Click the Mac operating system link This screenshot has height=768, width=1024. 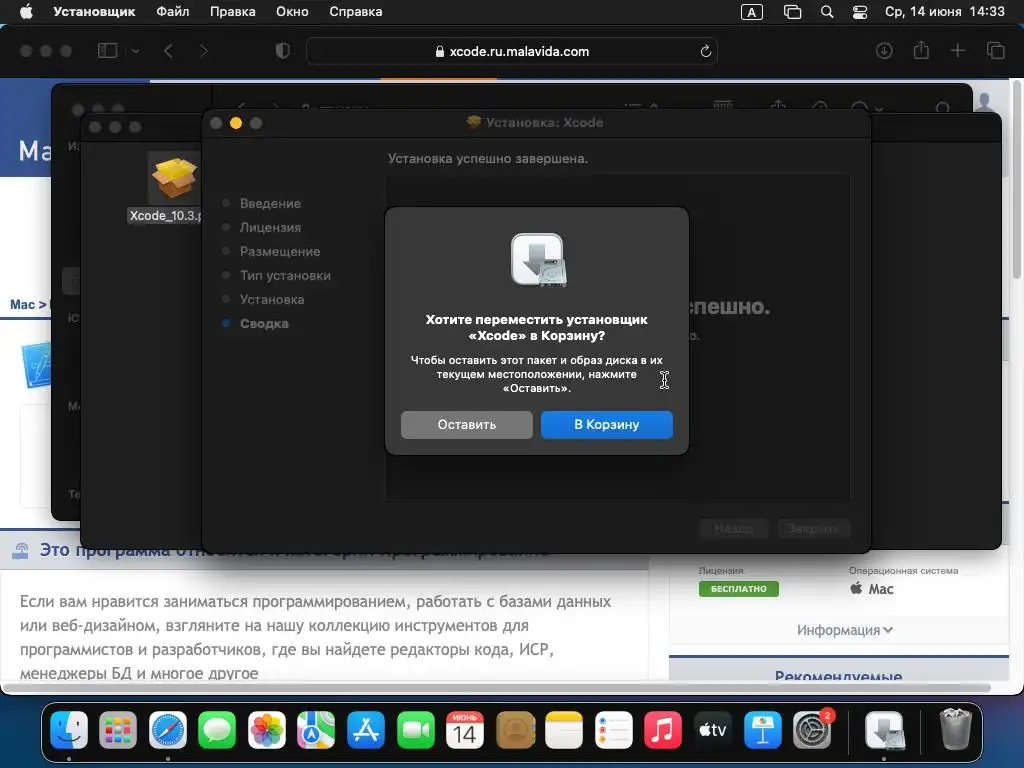(872, 589)
